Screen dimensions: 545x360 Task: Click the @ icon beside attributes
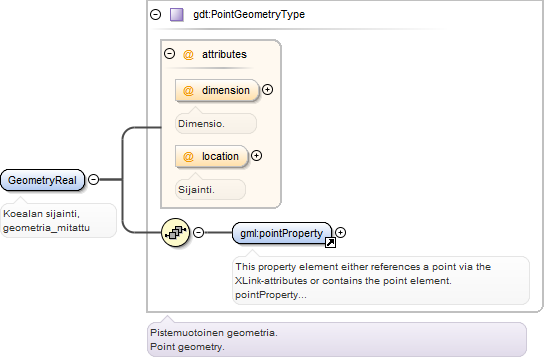(x=188, y=55)
